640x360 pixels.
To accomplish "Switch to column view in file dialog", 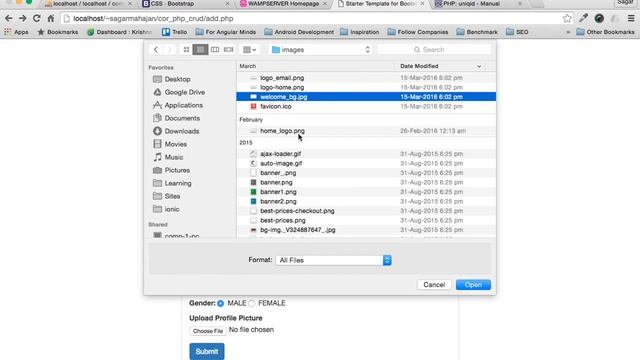I will tap(215, 49).
